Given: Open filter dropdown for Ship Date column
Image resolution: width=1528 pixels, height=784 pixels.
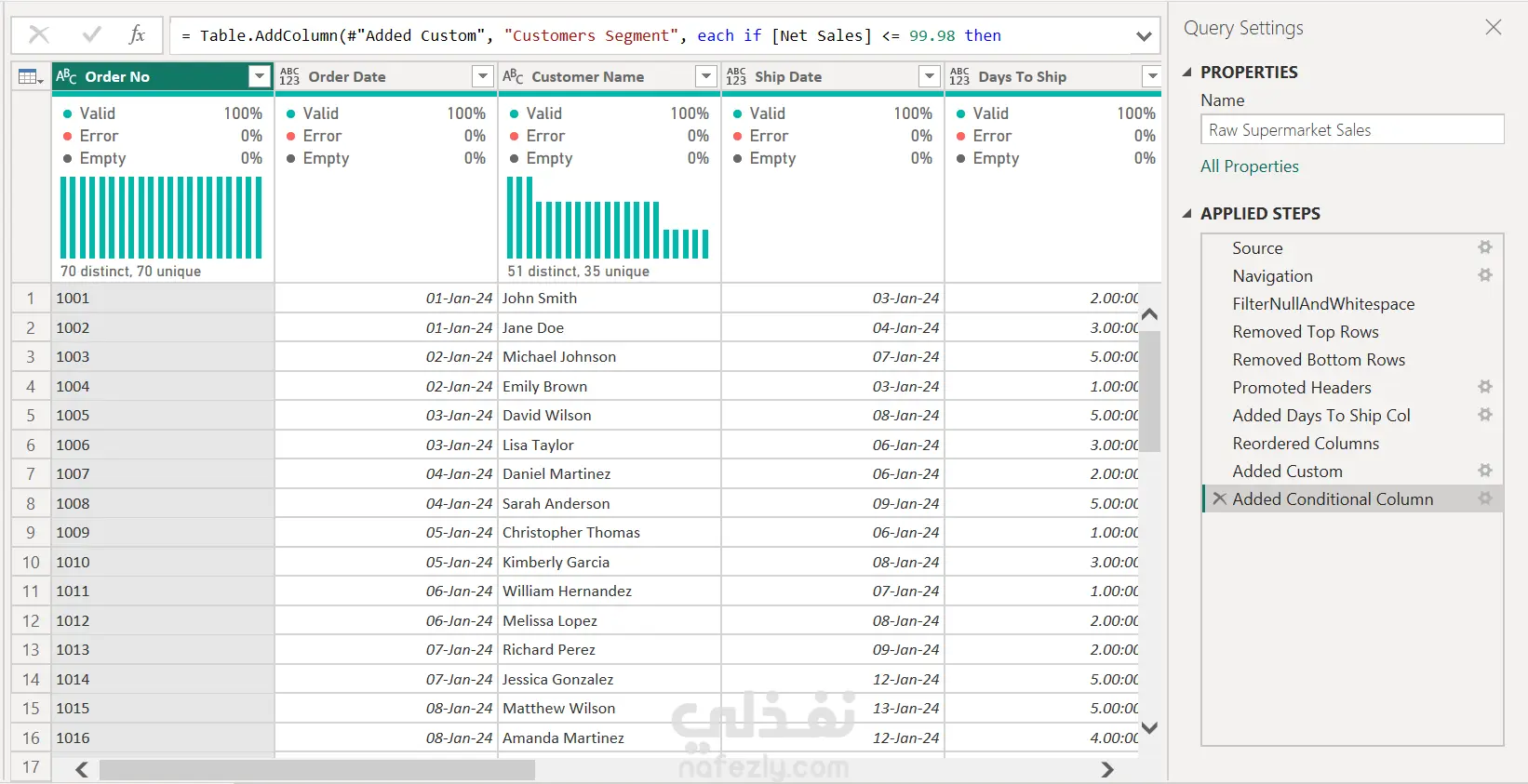Looking at the screenshot, I should [929, 76].
